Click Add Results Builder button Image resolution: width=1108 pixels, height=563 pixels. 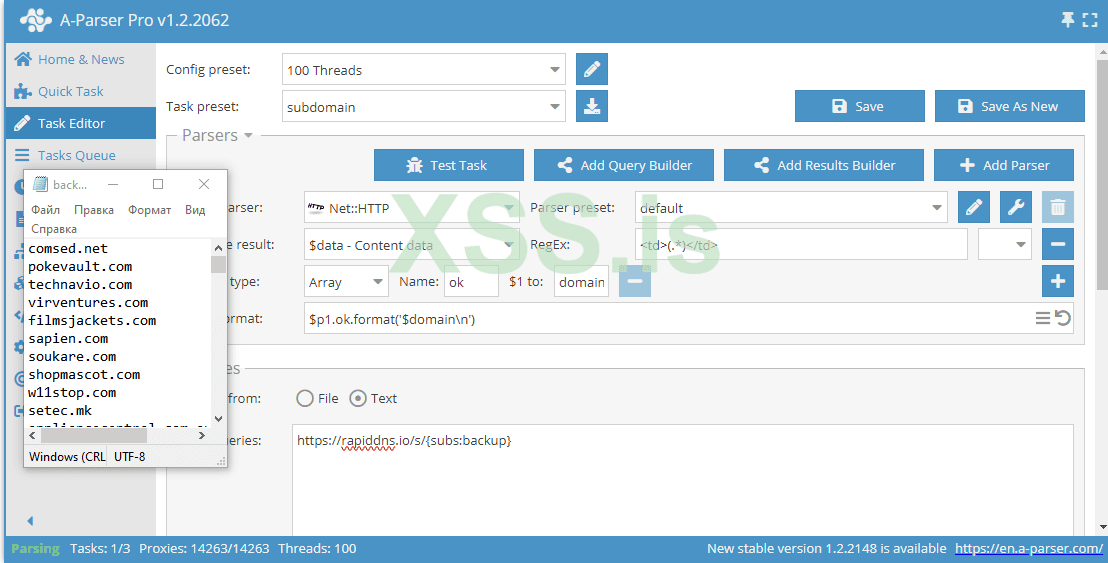(823, 165)
